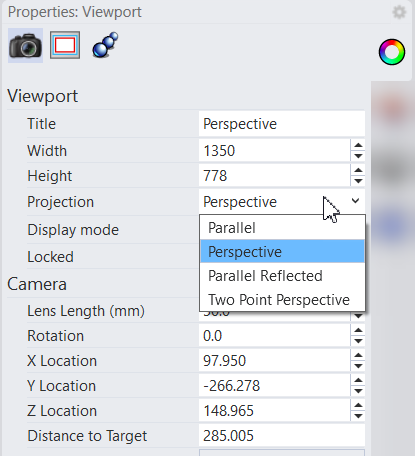The width and height of the screenshot is (415, 456).
Task: Collapse the Projection dropdown chevron
Action: [x=355, y=201]
